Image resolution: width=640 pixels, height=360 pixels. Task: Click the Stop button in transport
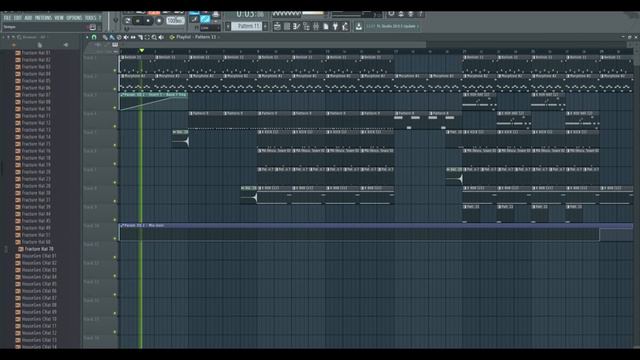pos(148,20)
